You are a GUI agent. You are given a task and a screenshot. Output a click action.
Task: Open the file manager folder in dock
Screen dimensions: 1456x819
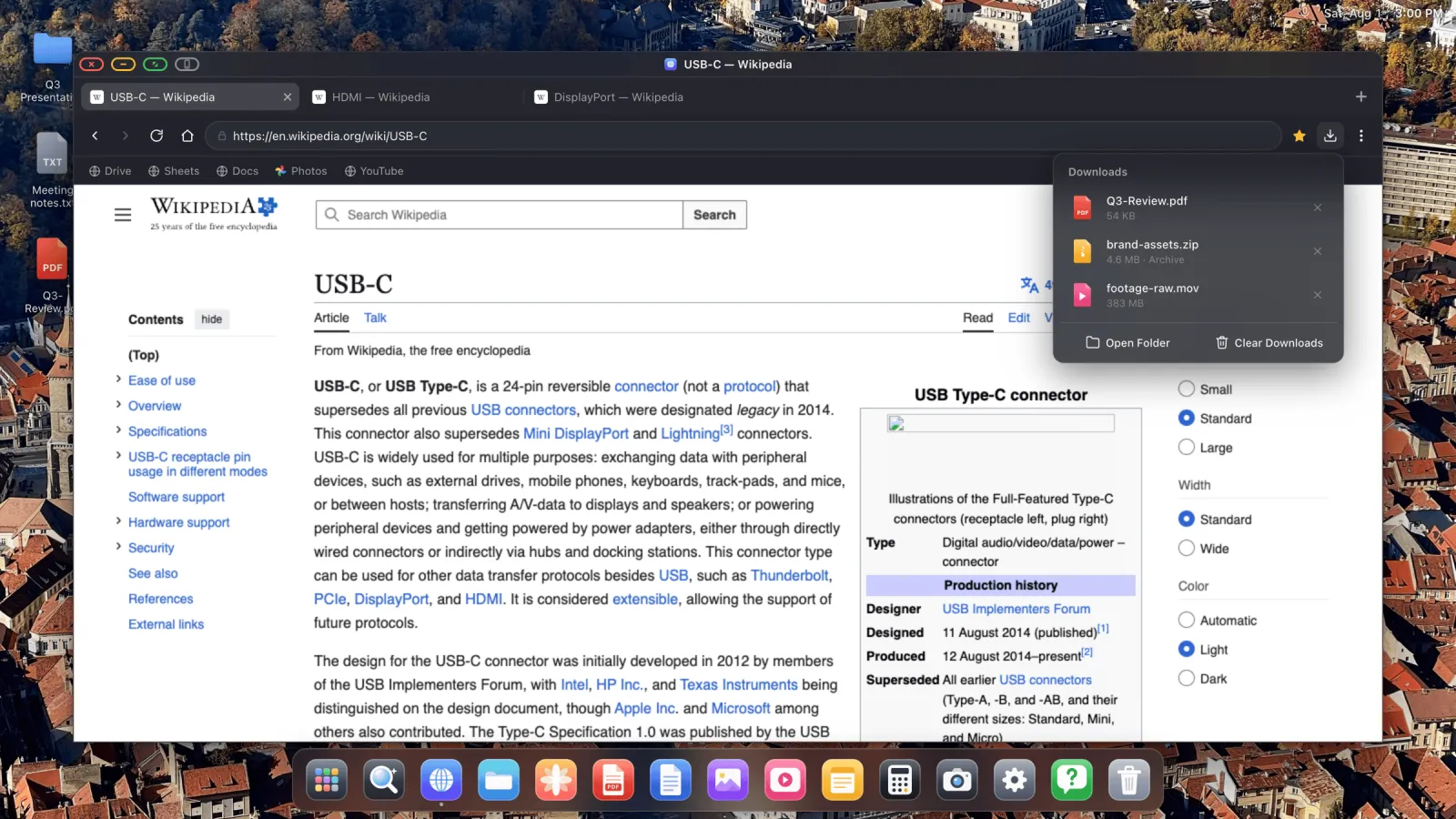499,780
